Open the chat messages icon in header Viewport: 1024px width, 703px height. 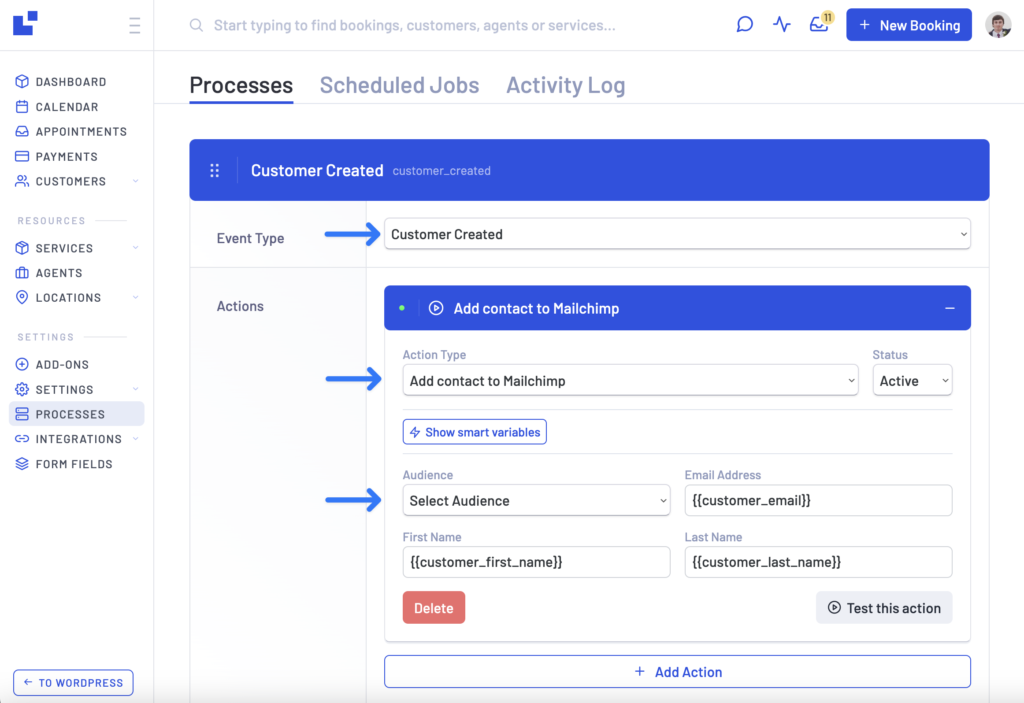[744, 25]
